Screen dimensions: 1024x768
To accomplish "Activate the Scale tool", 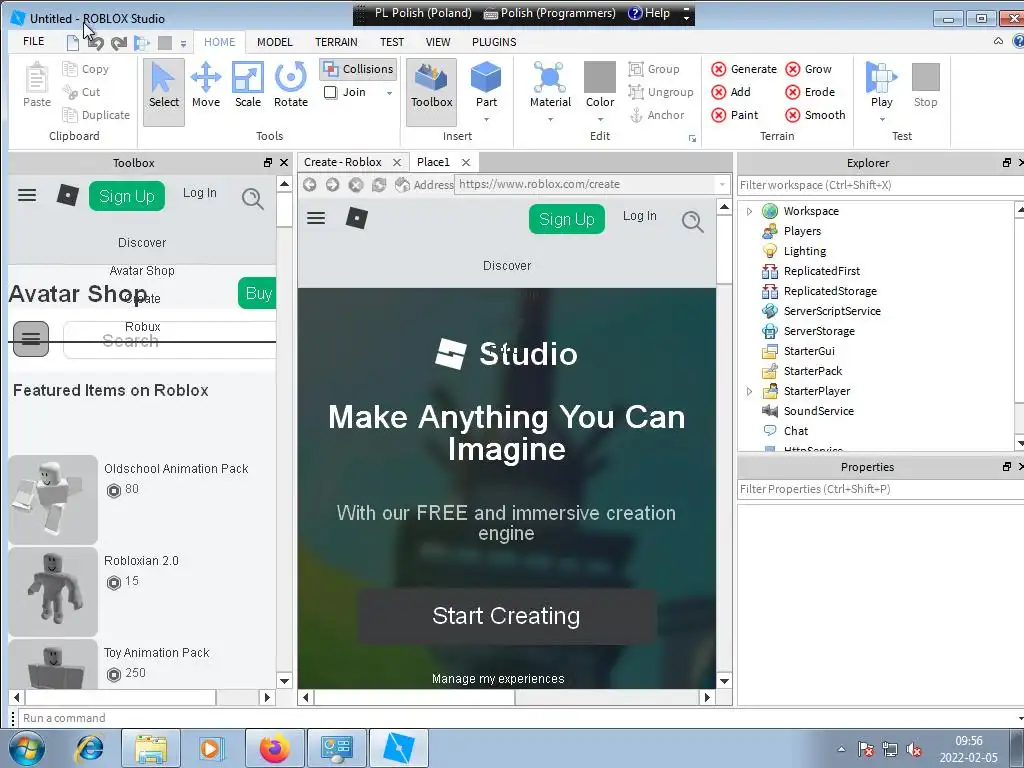I will 248,85.
